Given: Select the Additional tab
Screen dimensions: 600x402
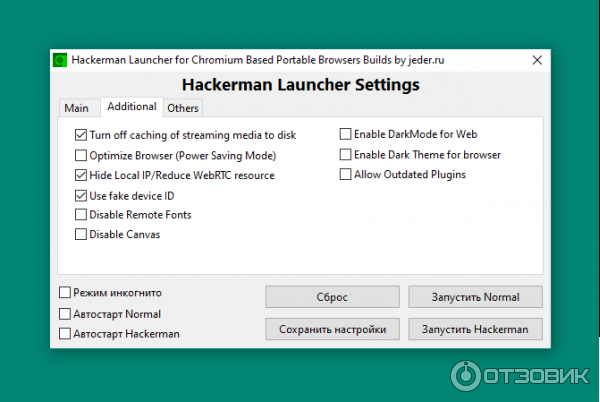Looking at the screenshot, I should pyautogui.click(x=132, y=106).
